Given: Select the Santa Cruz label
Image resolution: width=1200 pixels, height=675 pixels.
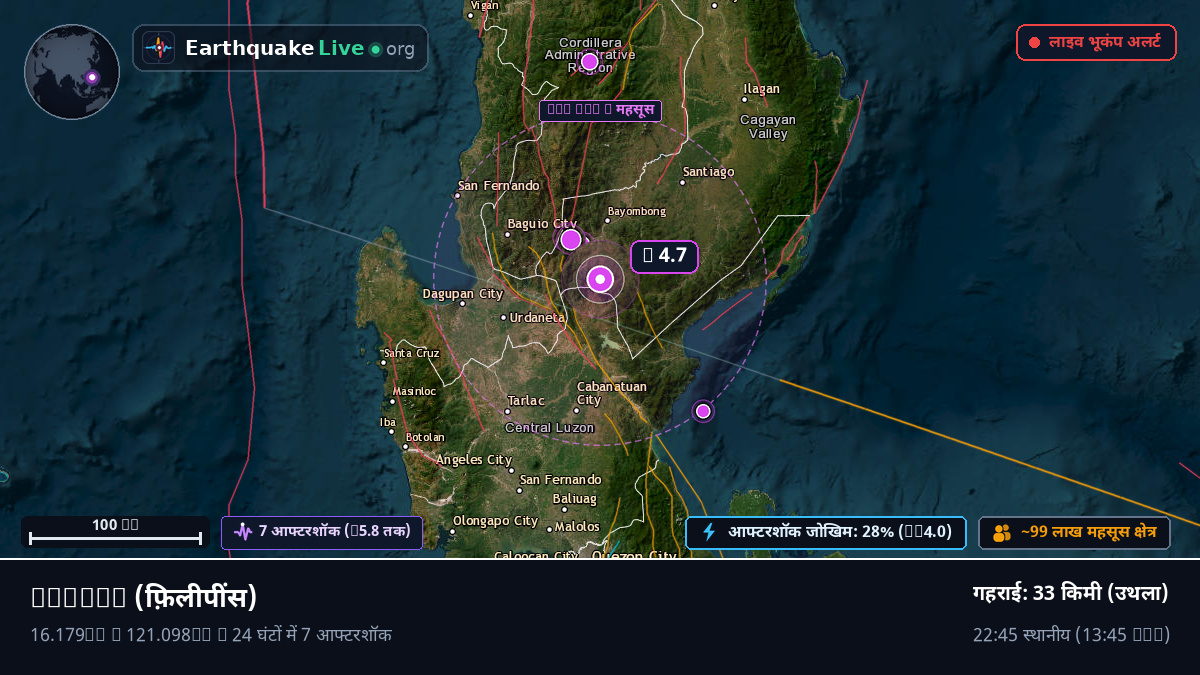Looking at the screenshot, I should click(x=412, y=353).
